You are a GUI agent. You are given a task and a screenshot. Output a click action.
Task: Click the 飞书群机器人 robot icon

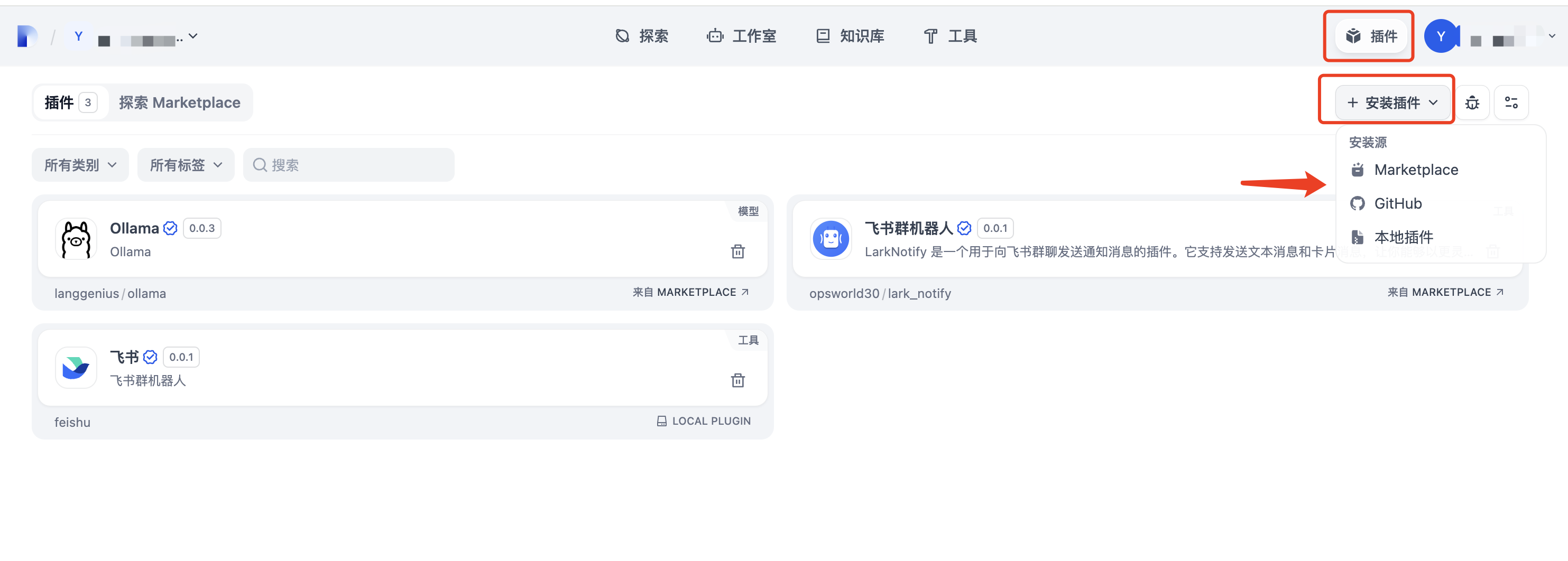831,239
